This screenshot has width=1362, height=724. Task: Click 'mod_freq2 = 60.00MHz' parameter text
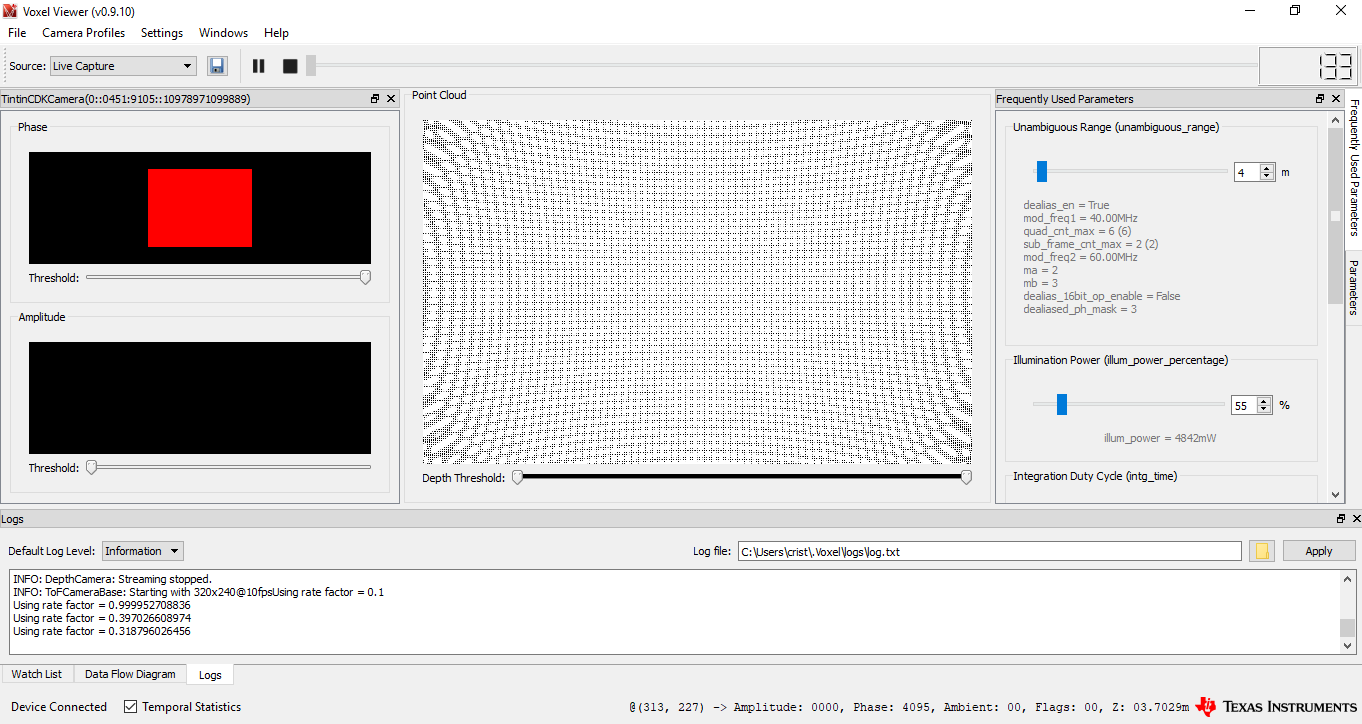pyautogui.click(x=1080, y=257)
